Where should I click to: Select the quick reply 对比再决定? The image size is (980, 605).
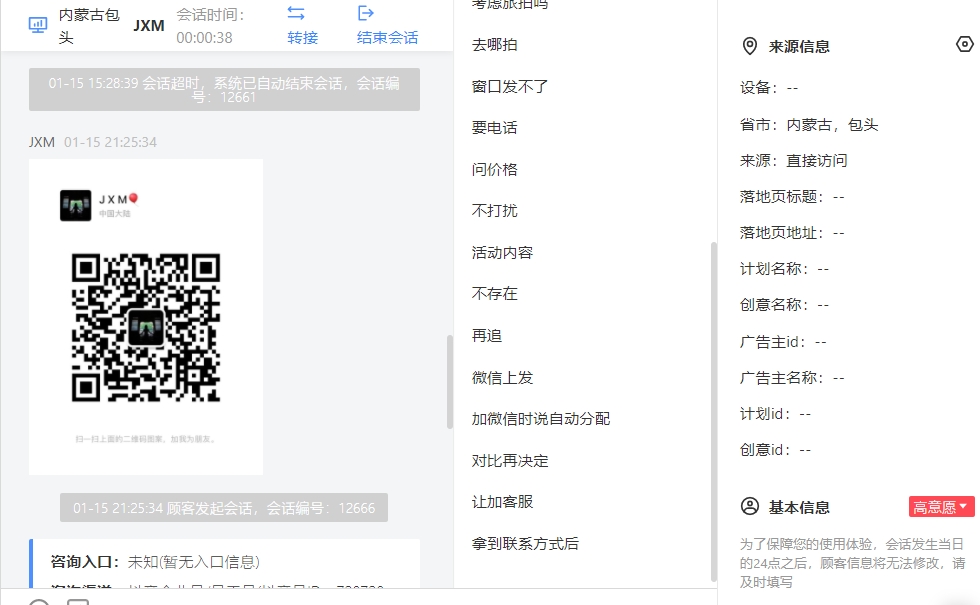pyautogui.click(x=510, y=461)
